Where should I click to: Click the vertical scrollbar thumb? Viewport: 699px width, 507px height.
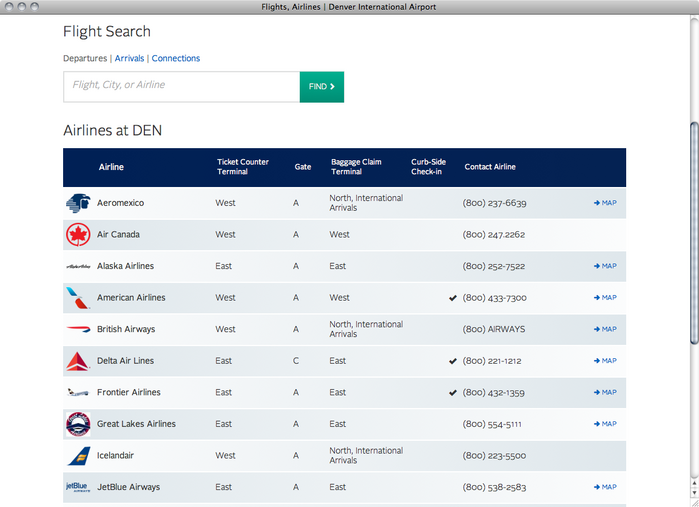coord(694,233)
